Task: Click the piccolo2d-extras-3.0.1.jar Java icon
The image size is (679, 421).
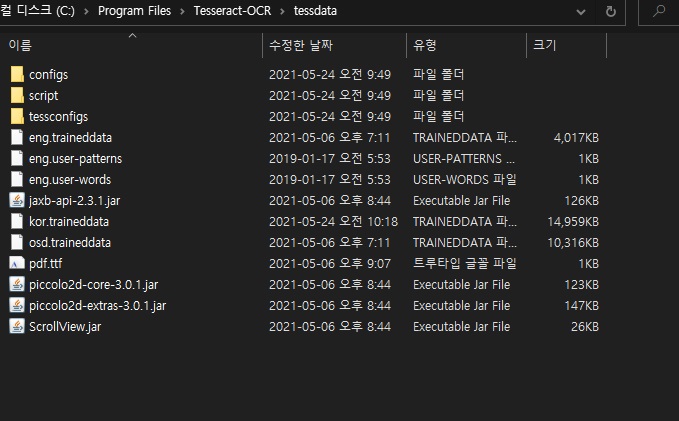Action: tap(17, 305)
